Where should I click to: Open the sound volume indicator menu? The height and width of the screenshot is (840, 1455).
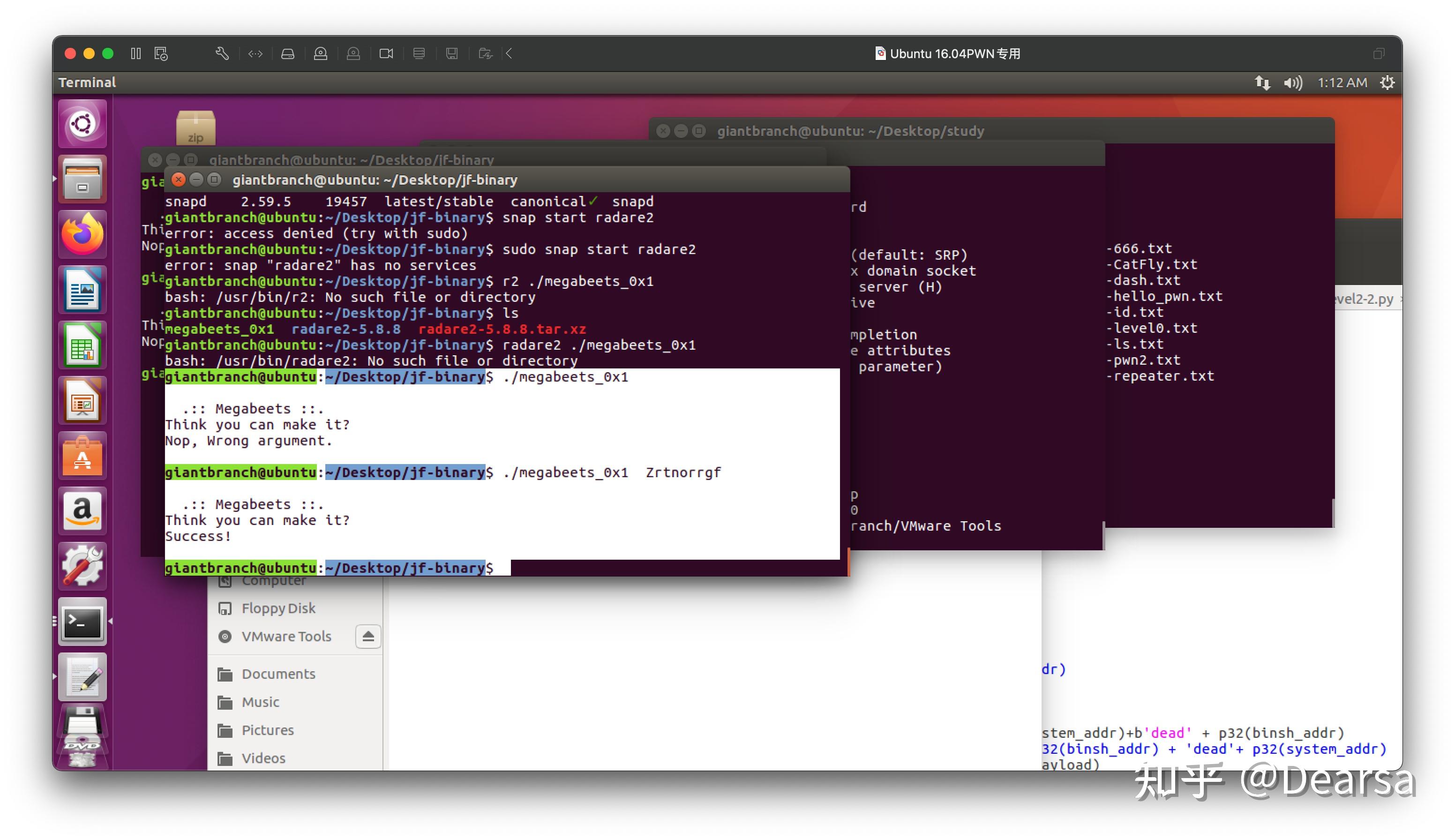click(1292, 83)
